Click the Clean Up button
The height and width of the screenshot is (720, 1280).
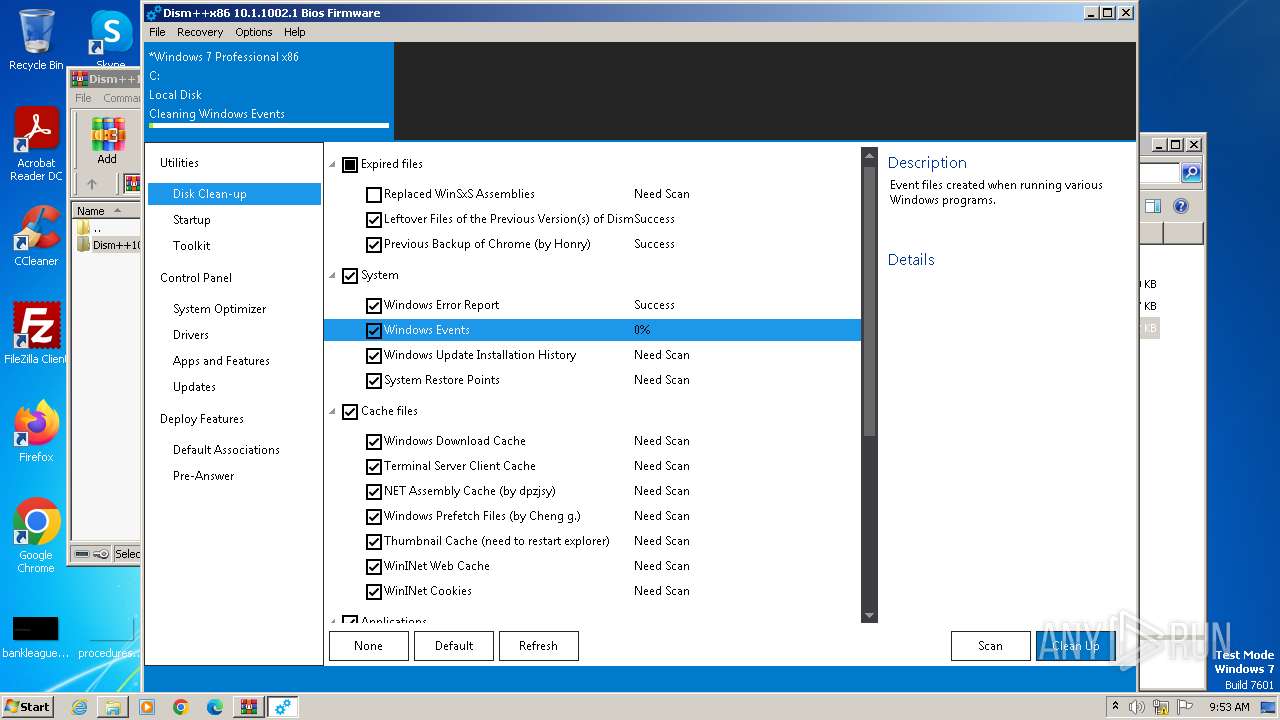(x=1075, y=646)
